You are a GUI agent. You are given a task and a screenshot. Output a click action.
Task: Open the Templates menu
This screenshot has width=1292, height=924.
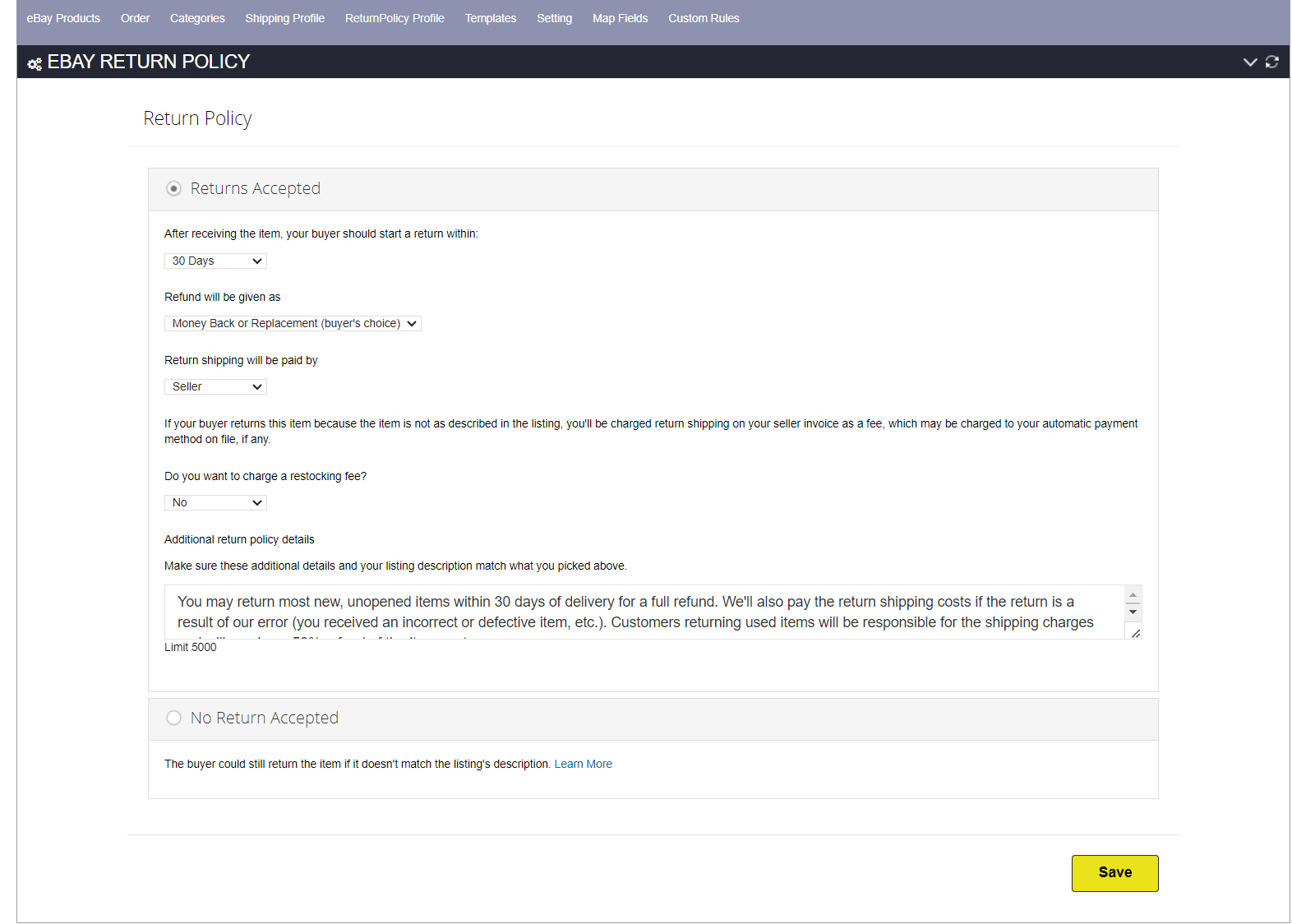(x=491, y=18)
